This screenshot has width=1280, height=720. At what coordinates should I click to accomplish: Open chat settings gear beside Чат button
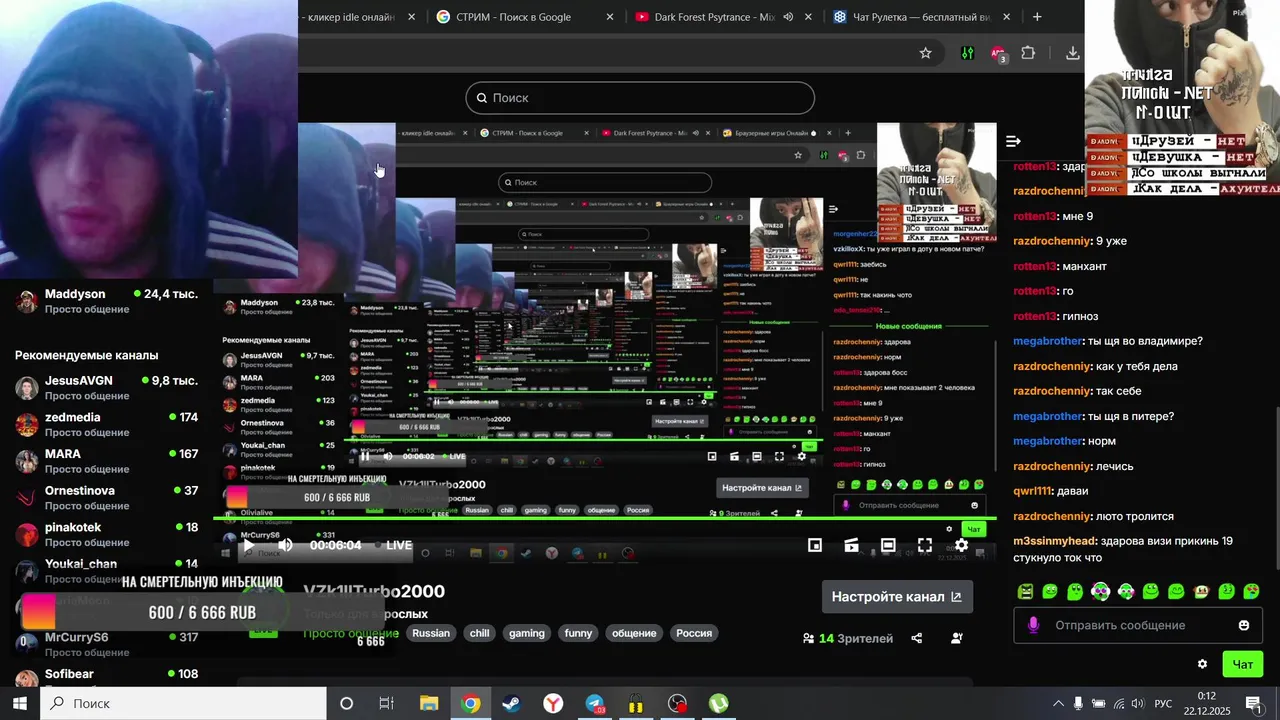[1202, 664]
